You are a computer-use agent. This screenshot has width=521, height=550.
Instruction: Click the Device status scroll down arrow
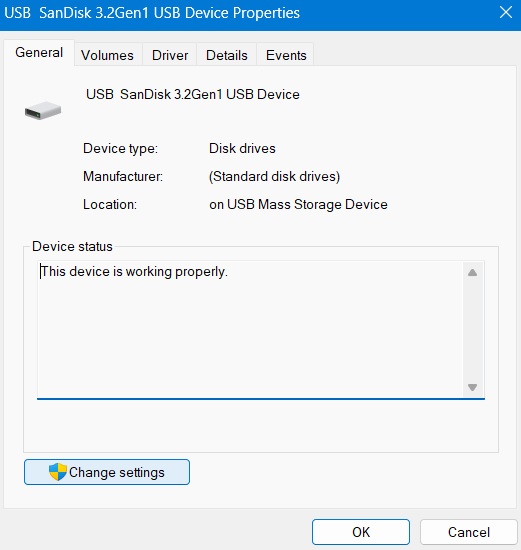point(473,387)
